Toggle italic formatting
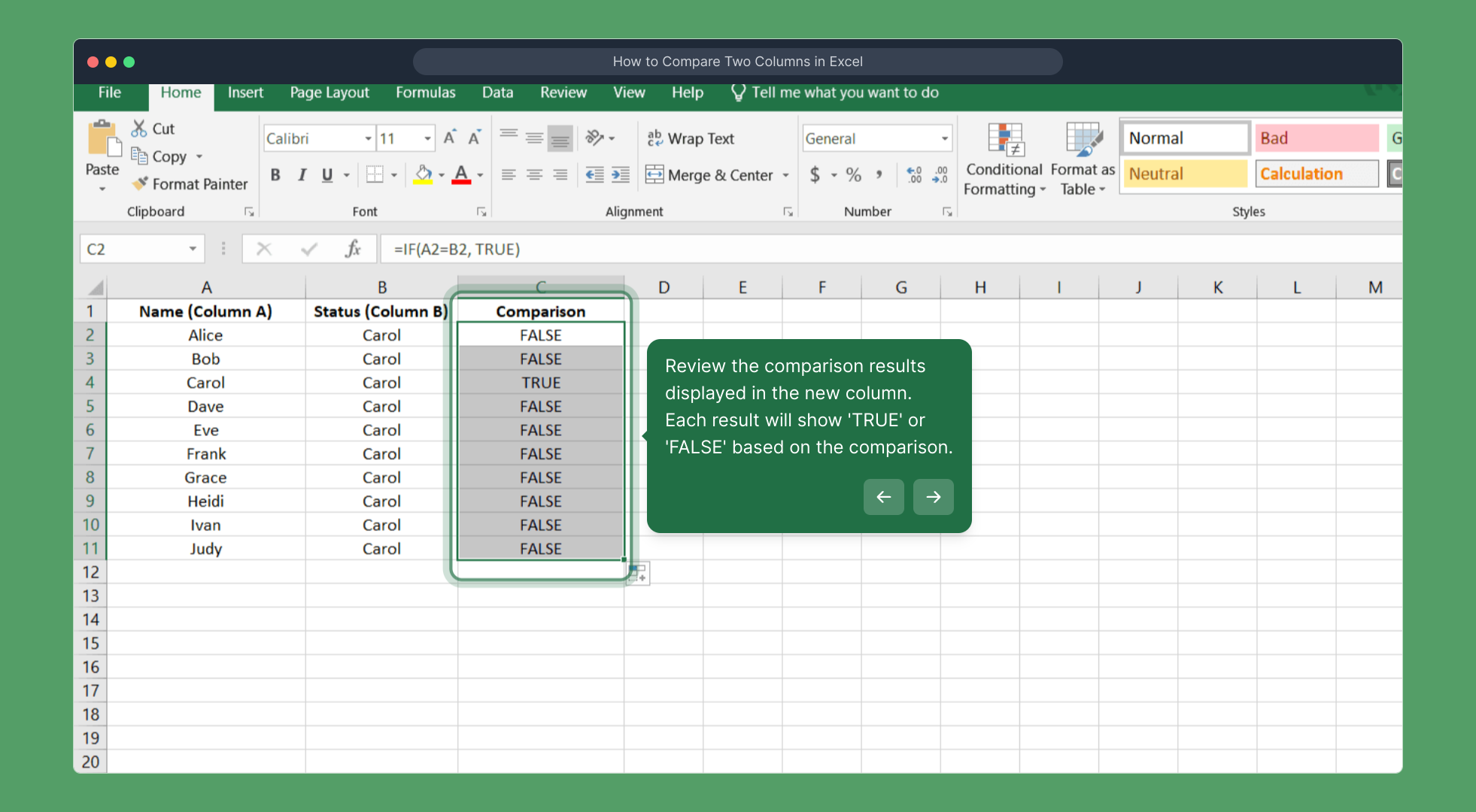 pos(301,174)
